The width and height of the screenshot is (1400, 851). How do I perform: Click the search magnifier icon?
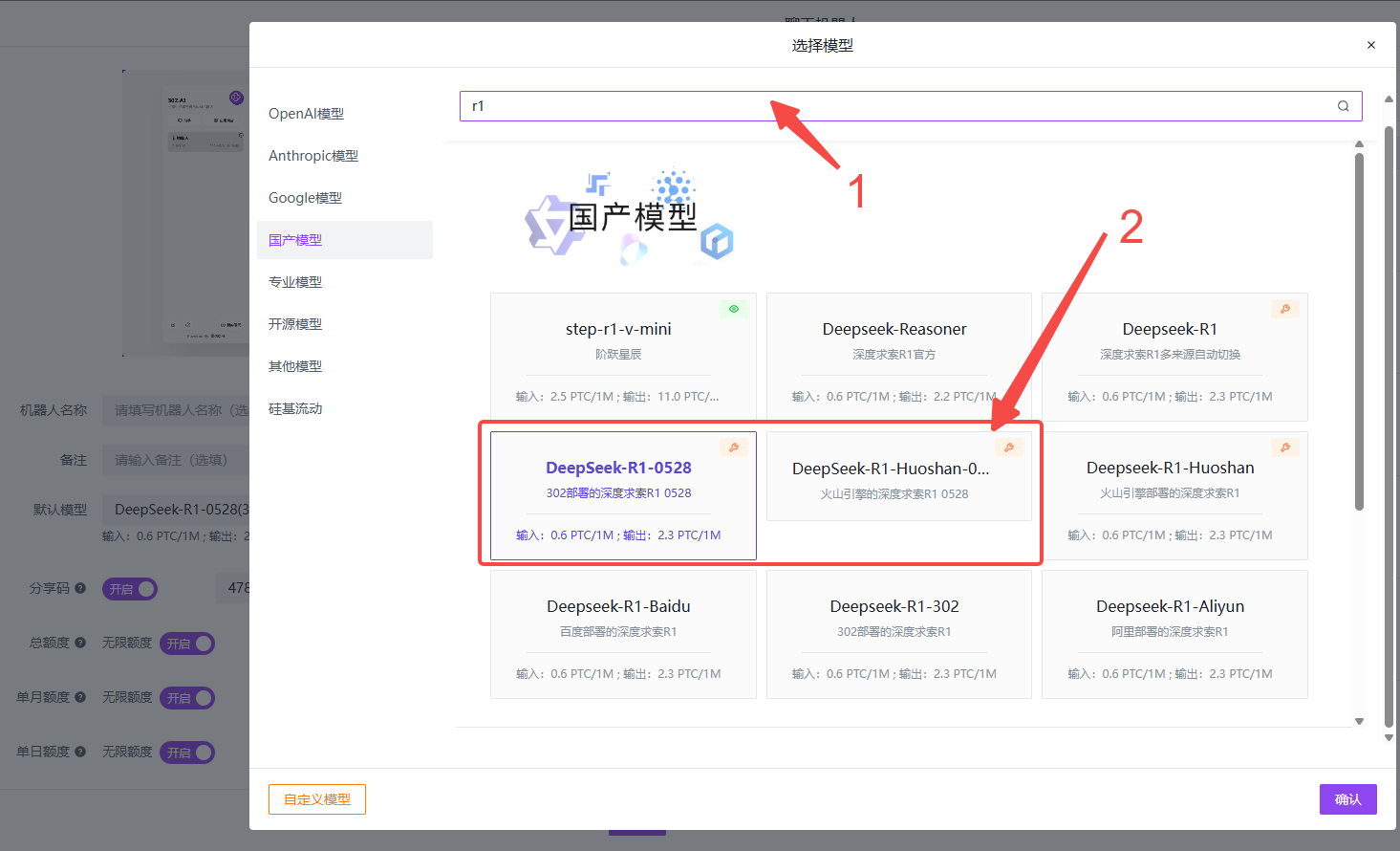click(1343, 106)
